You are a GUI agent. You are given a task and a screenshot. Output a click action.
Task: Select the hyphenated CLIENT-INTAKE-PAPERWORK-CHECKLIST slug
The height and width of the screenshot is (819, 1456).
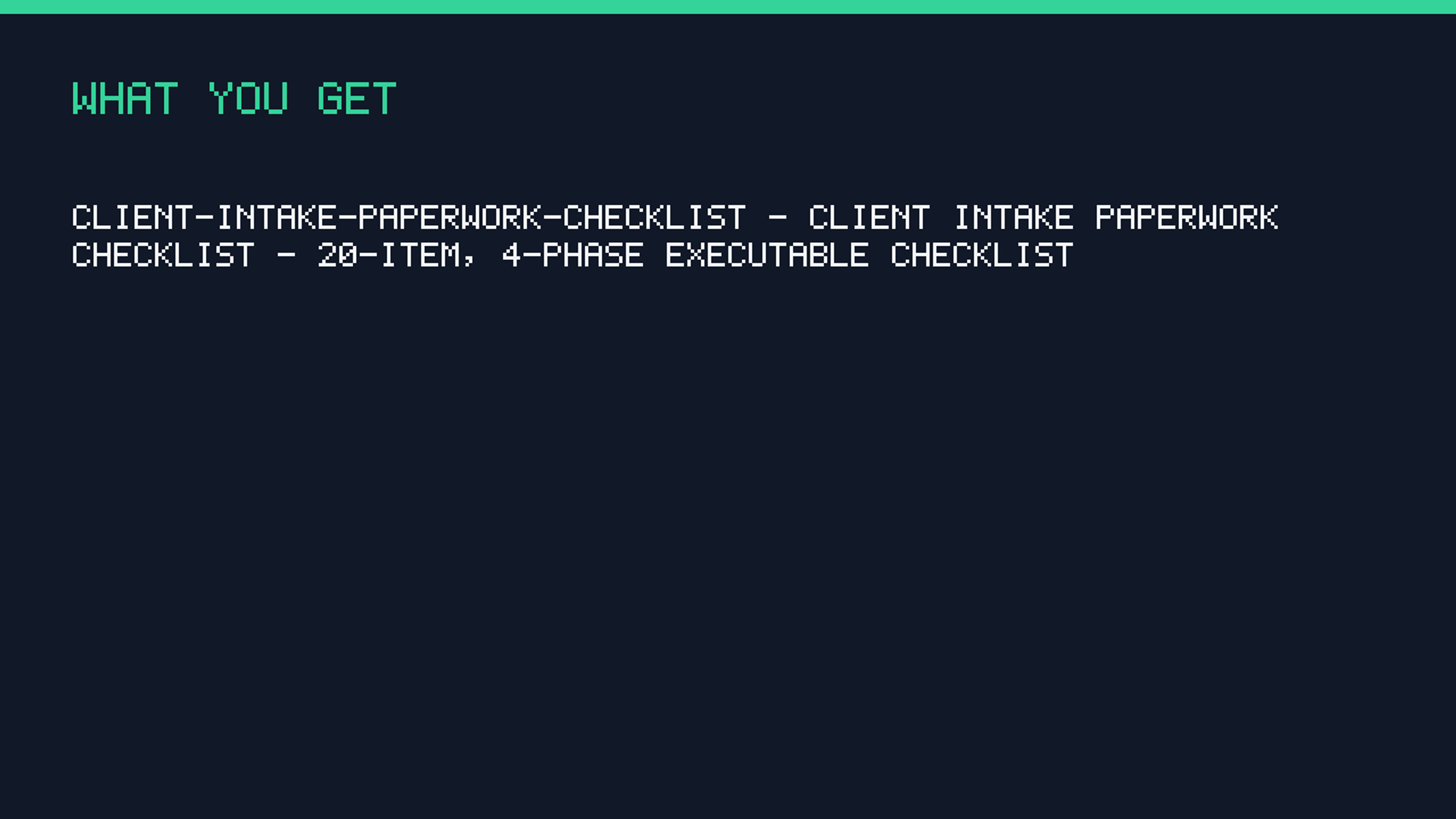[x=408, y=217]
